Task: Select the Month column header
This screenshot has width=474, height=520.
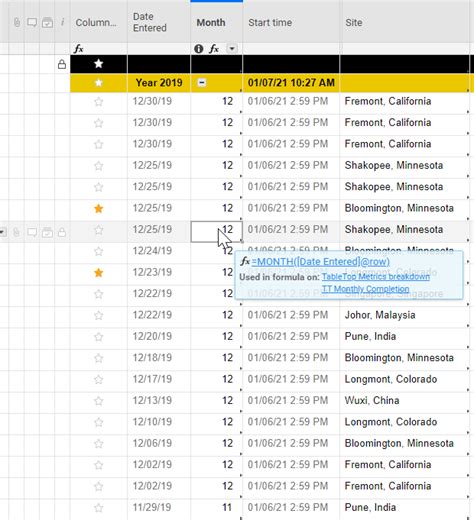Action: (x=217, y=22)
